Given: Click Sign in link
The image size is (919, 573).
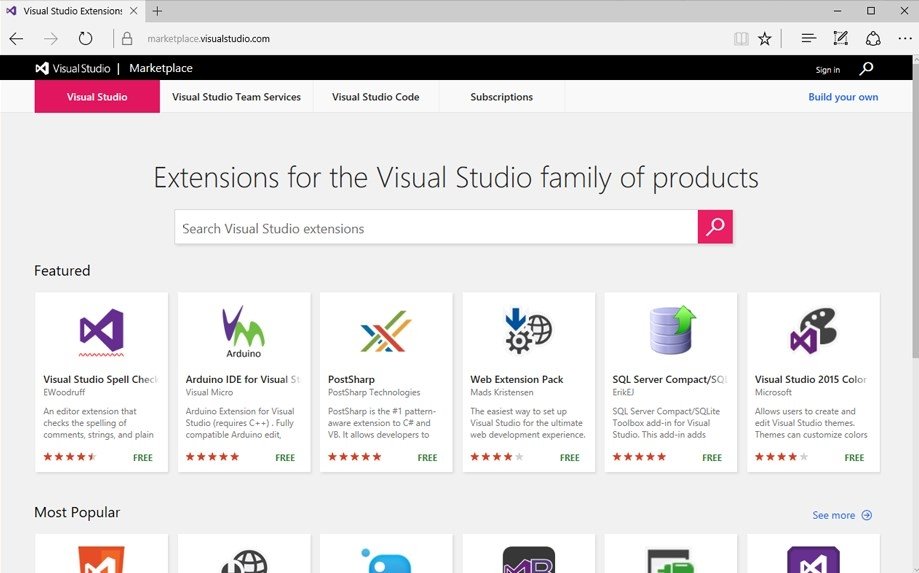Looking at the screenshot, I should [x=828, y=70].
